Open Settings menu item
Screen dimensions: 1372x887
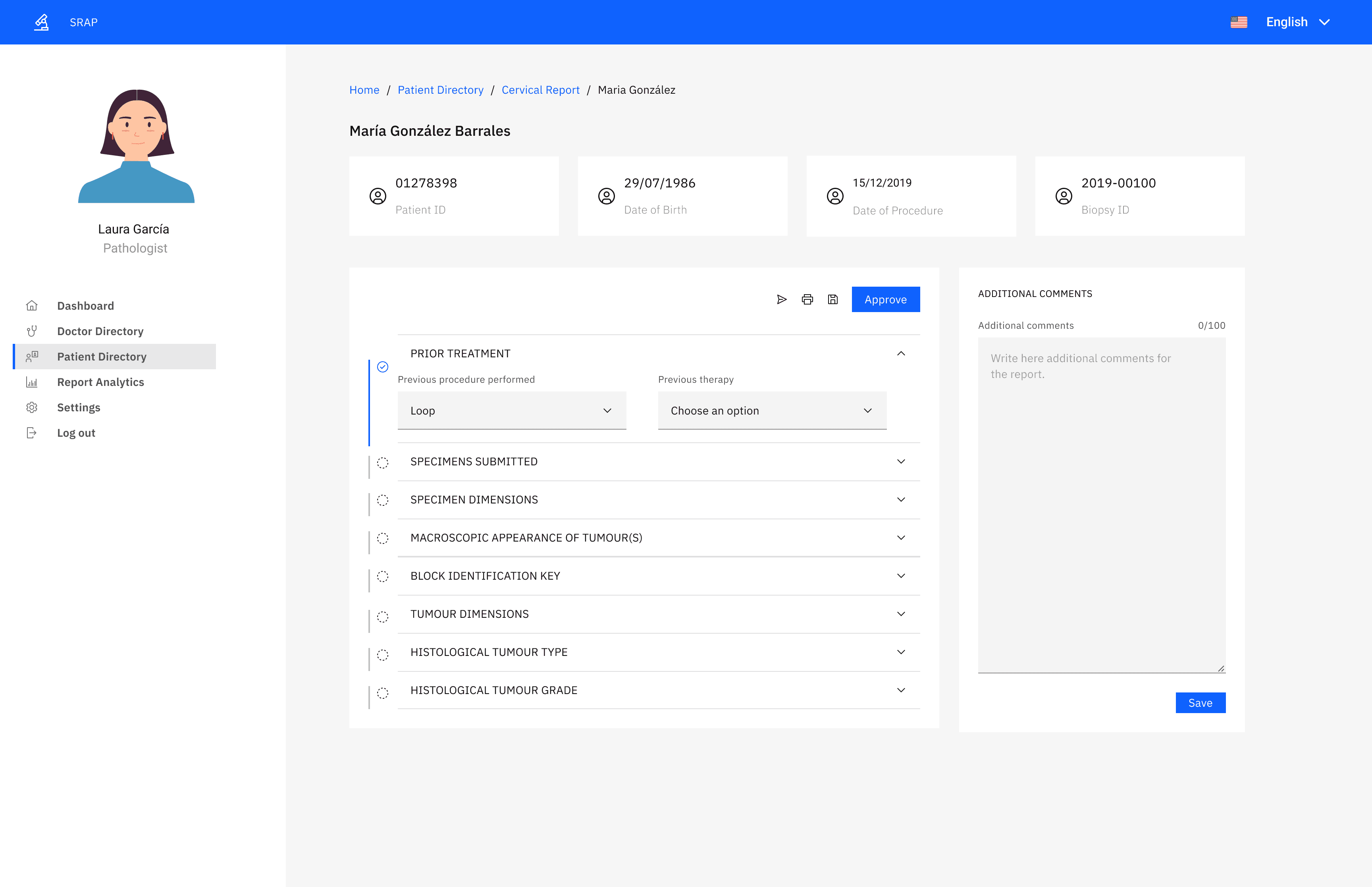point(78,407)
